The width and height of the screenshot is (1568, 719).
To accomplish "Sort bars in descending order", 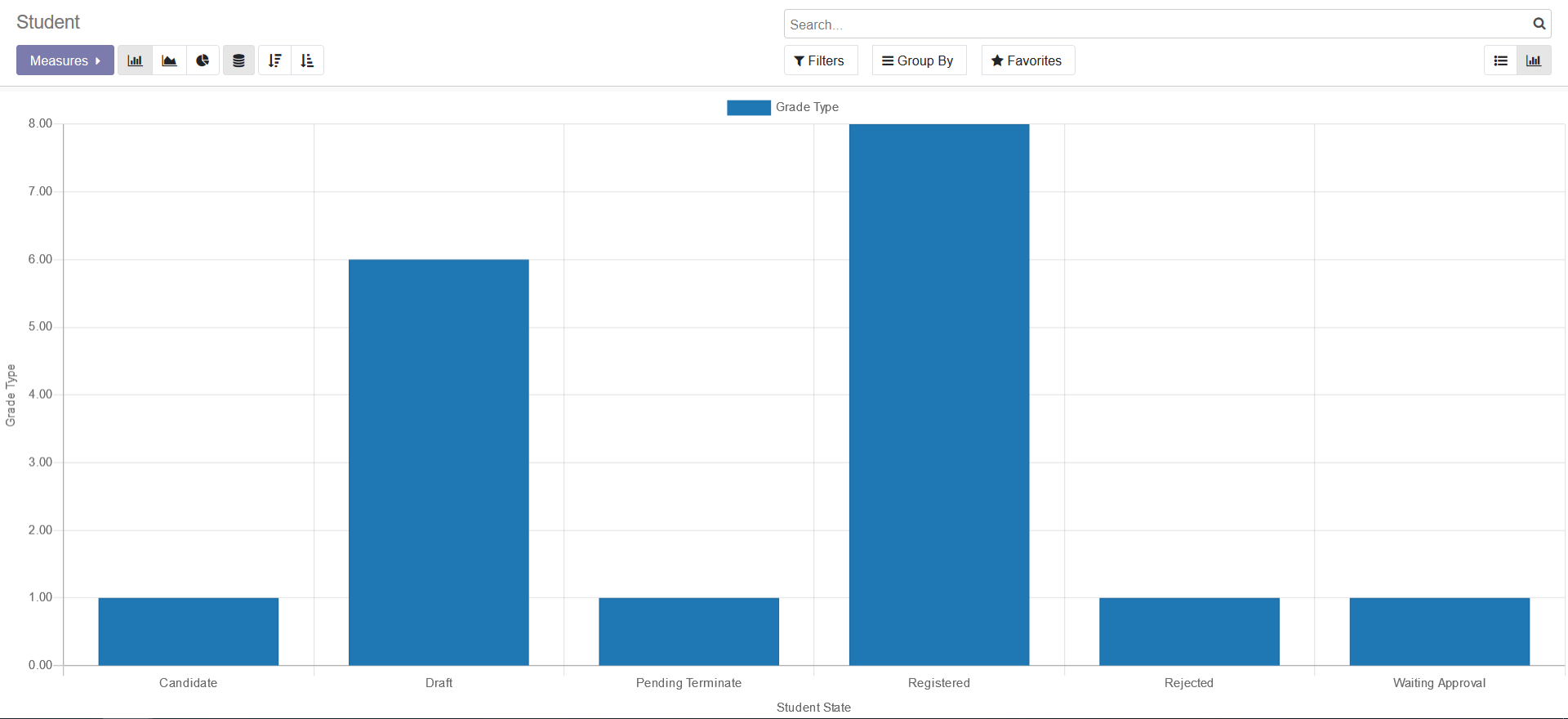I will (274, 60).
